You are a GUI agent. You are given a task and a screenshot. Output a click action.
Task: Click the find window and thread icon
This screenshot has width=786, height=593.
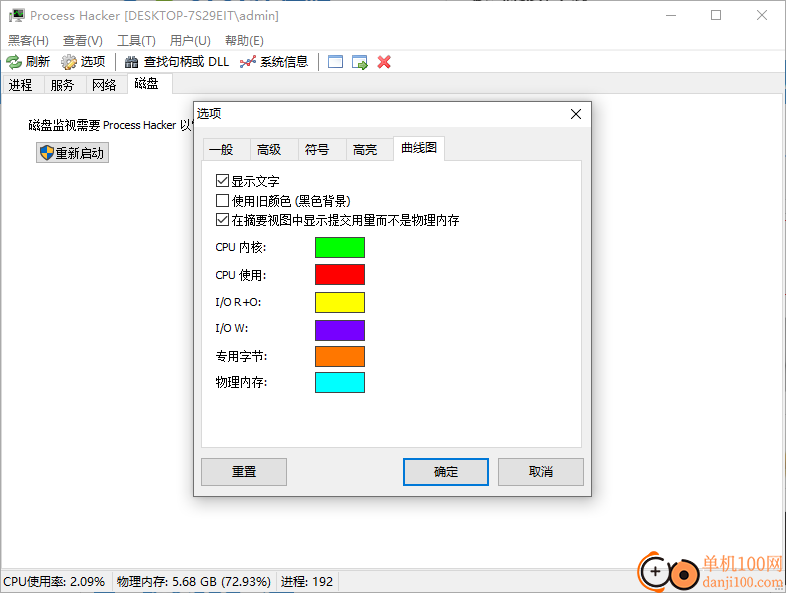coord(360,62)
